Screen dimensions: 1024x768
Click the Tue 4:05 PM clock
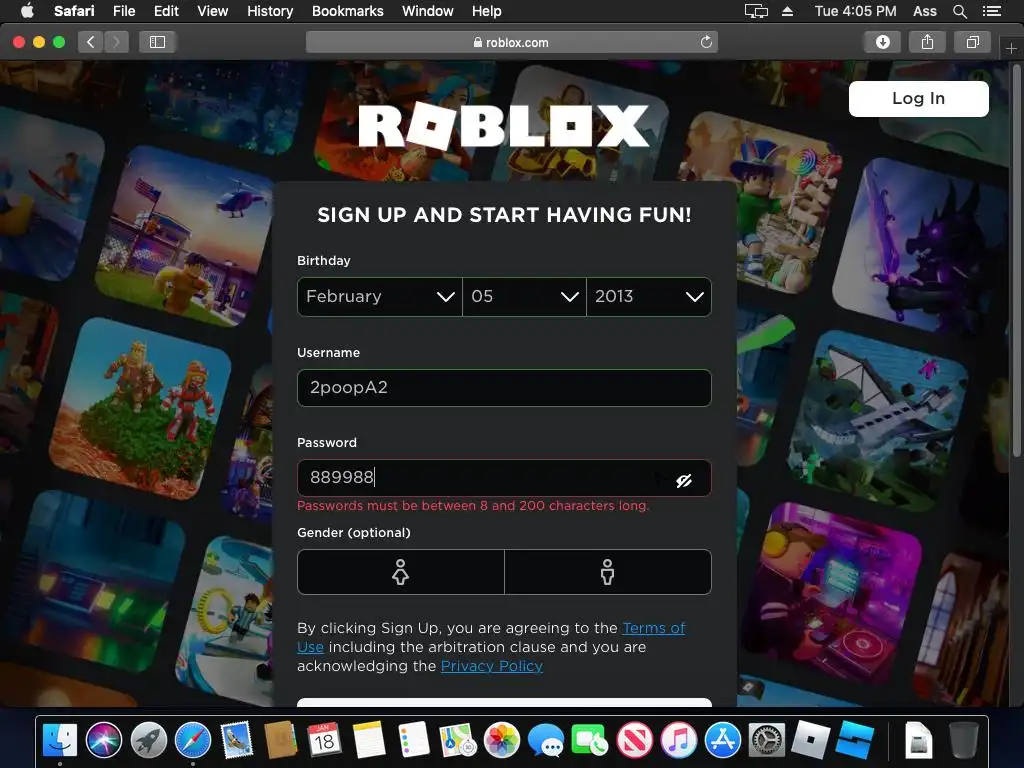[x=856, y=11]
